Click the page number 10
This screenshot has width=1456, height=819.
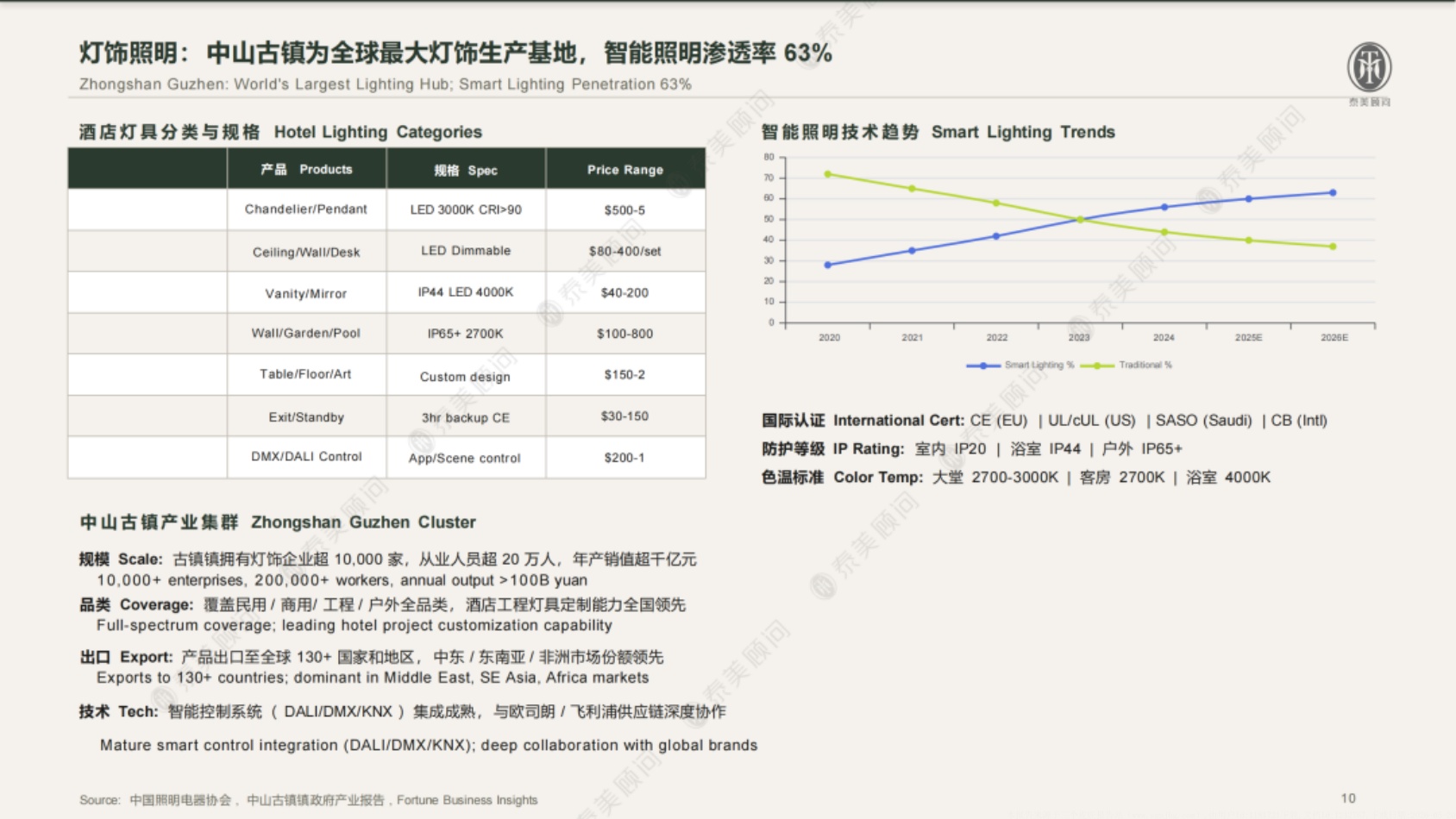coord(1348,798)
